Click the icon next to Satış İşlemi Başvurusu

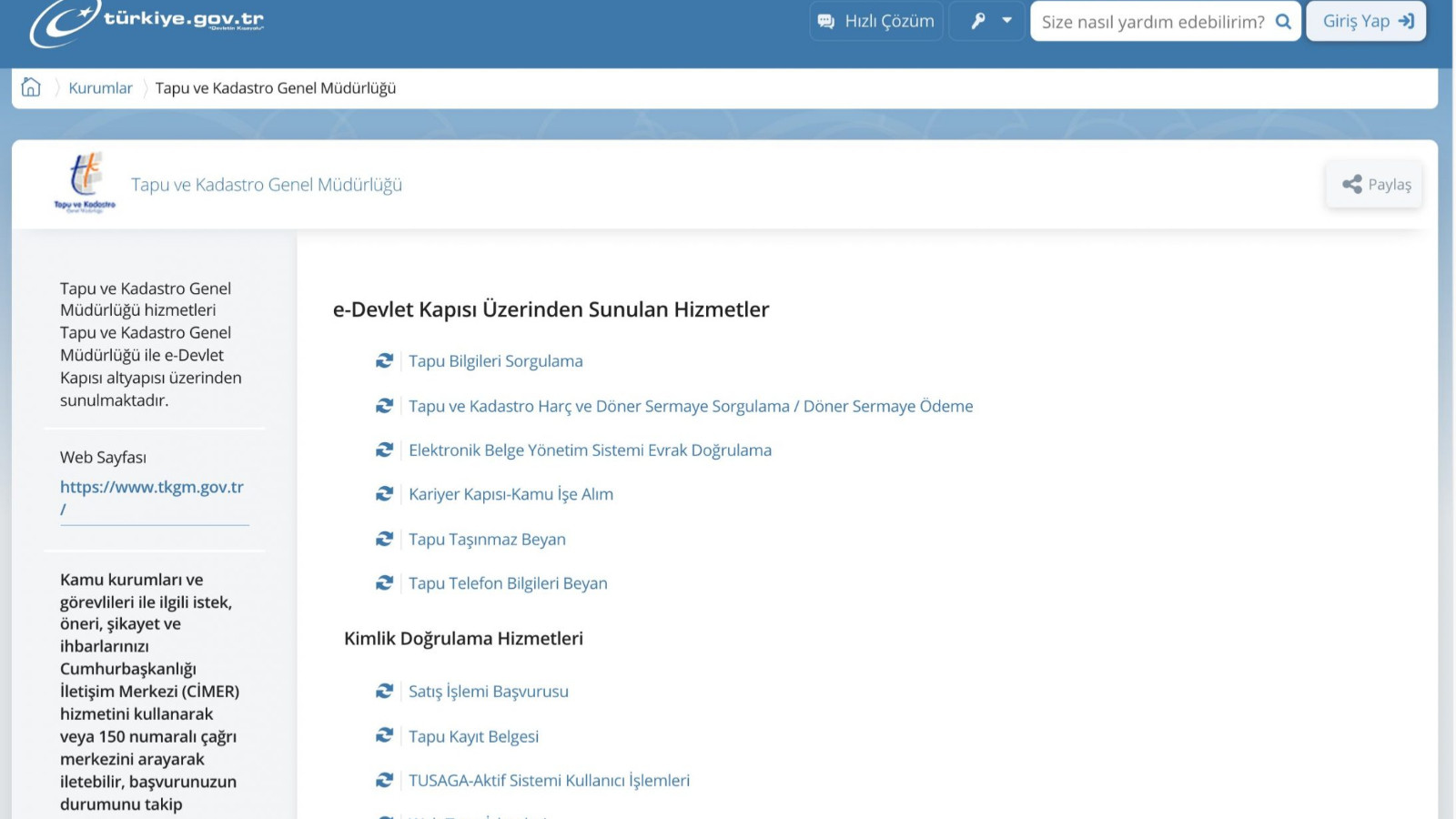point(385,692)
